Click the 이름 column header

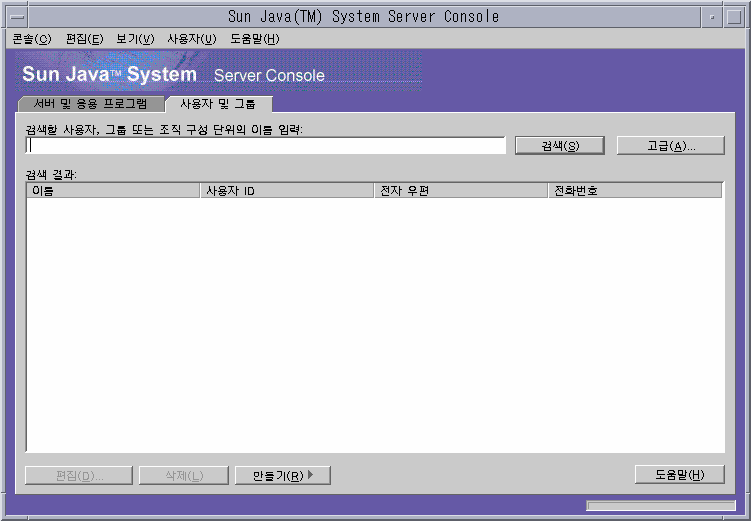113,191
